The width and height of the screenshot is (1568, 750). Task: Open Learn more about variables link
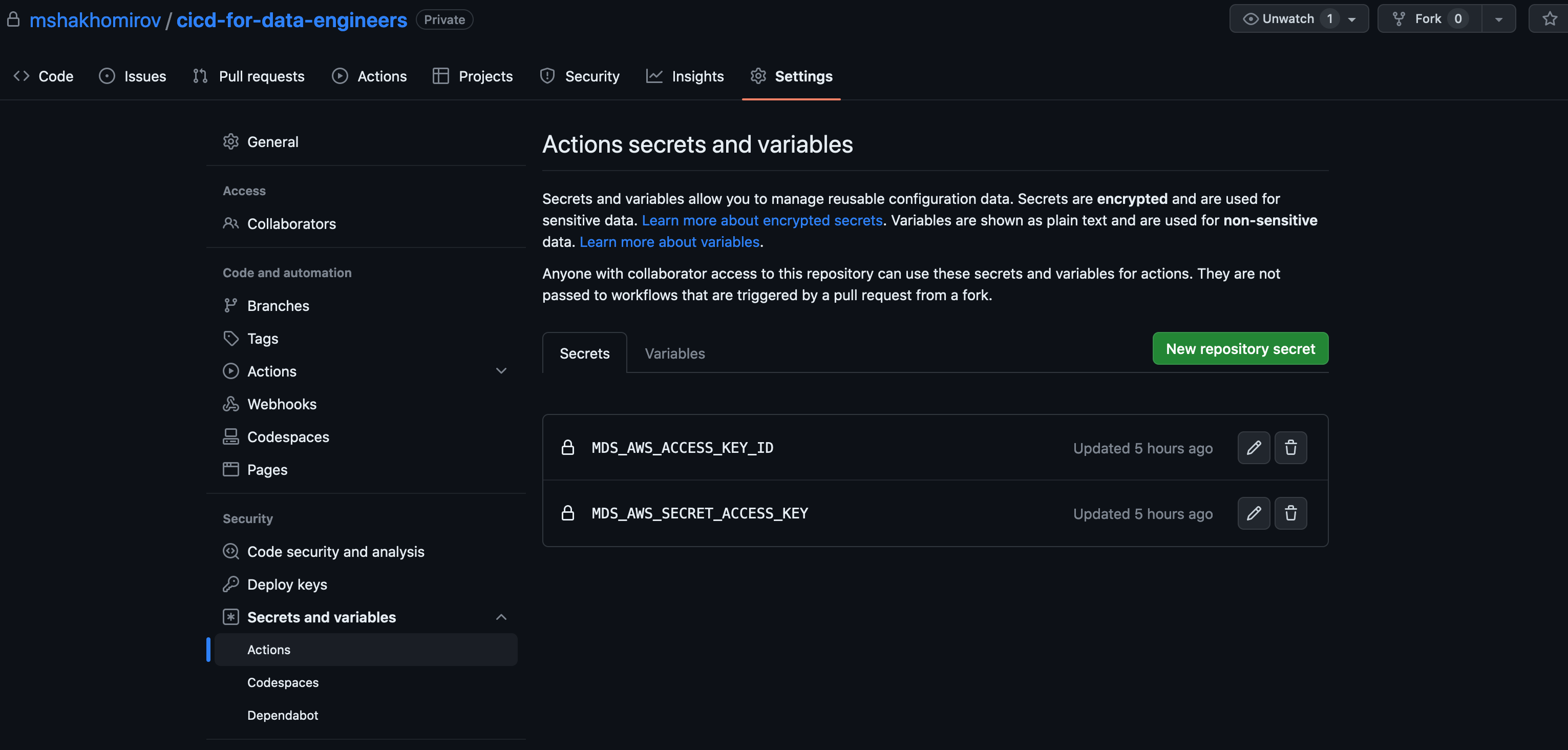tap(669, 242)
